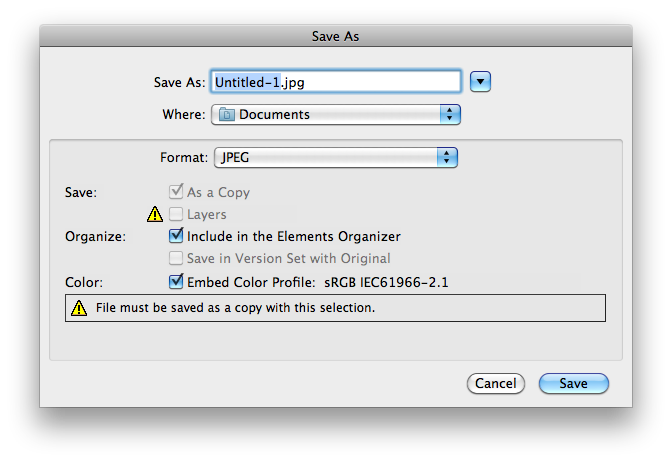The height and width of the screenshot is (462, 672).
Task: Click the warning icon beside Layers
Action: (x=155, y=214)
